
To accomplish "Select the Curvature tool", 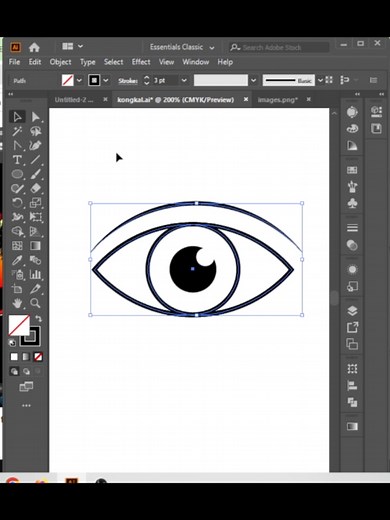I will (35, 145).
